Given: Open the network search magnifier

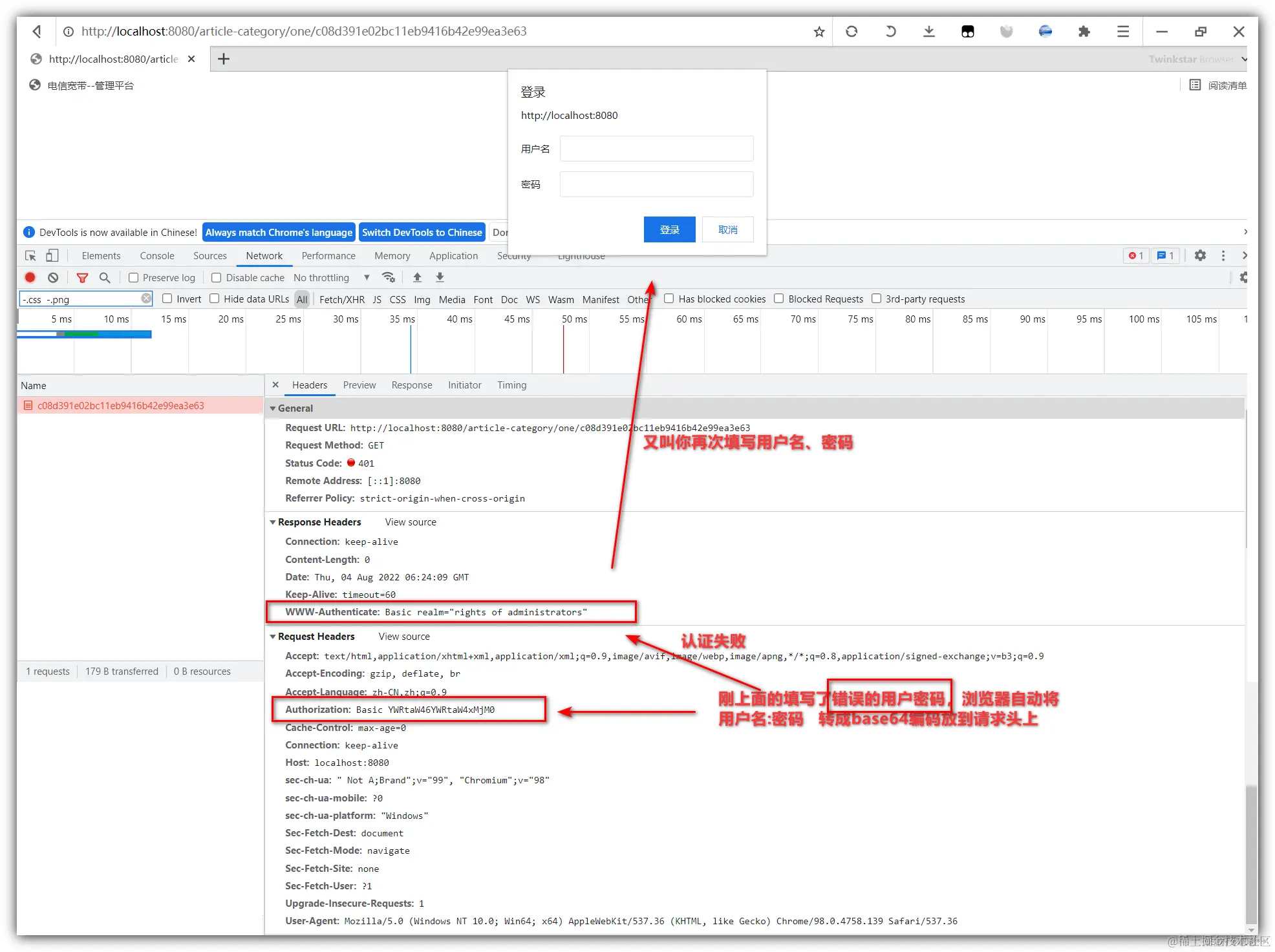Looking at the screenshot, I should tap(105, 277).
